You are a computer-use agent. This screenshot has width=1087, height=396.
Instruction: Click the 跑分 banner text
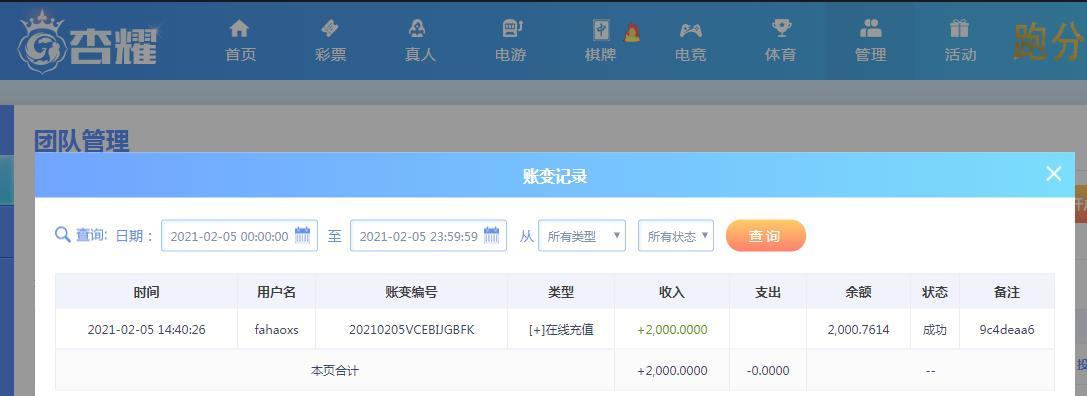coord(1048,43)
